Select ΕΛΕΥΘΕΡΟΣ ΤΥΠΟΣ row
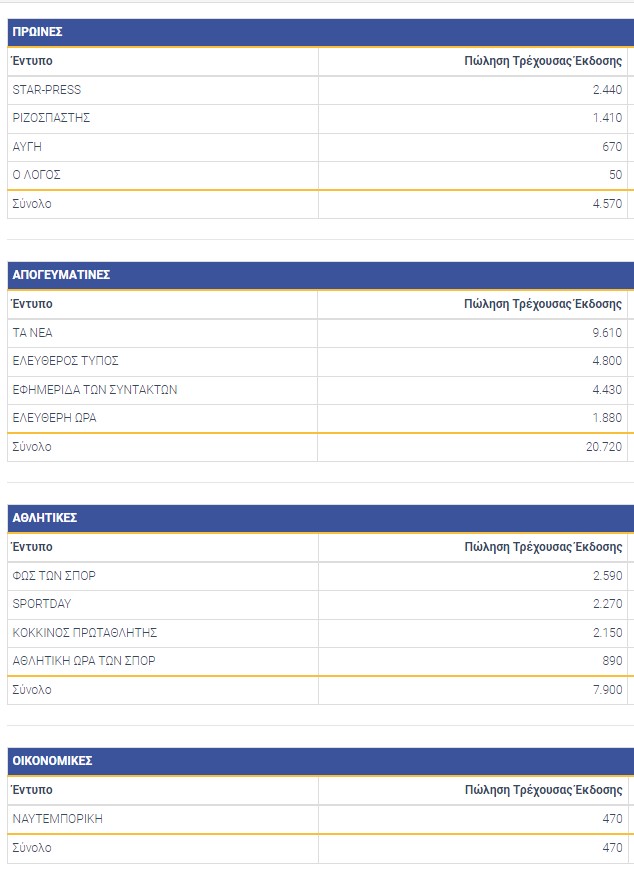Image resolution: width=634 pixels, height=890 pixels. click(x=66, y=361)
